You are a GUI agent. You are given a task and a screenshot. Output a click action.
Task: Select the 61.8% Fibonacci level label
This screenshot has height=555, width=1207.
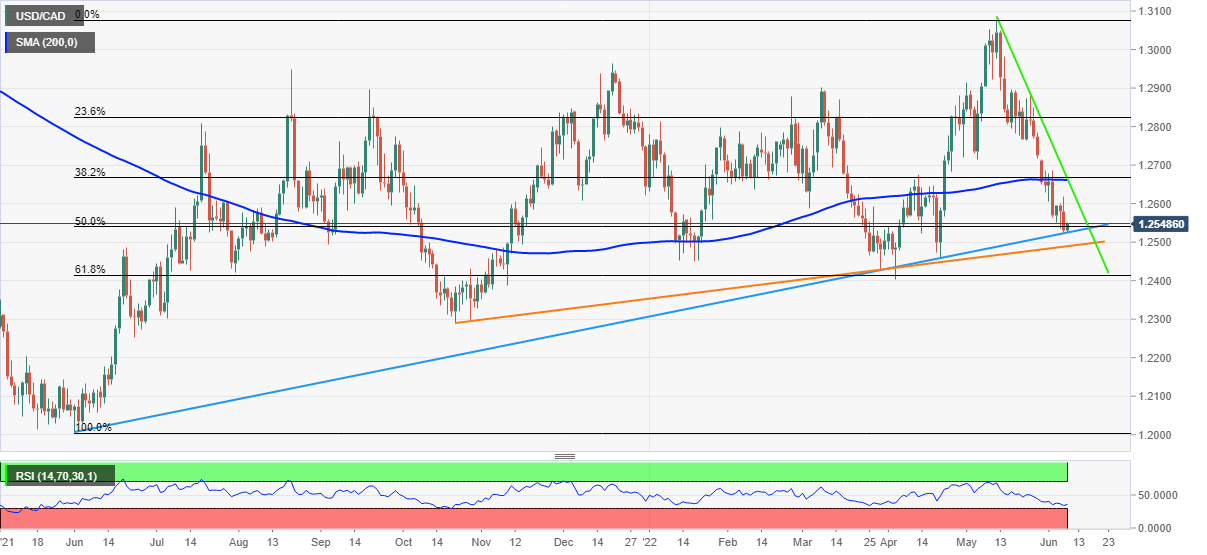coord(91,270)
